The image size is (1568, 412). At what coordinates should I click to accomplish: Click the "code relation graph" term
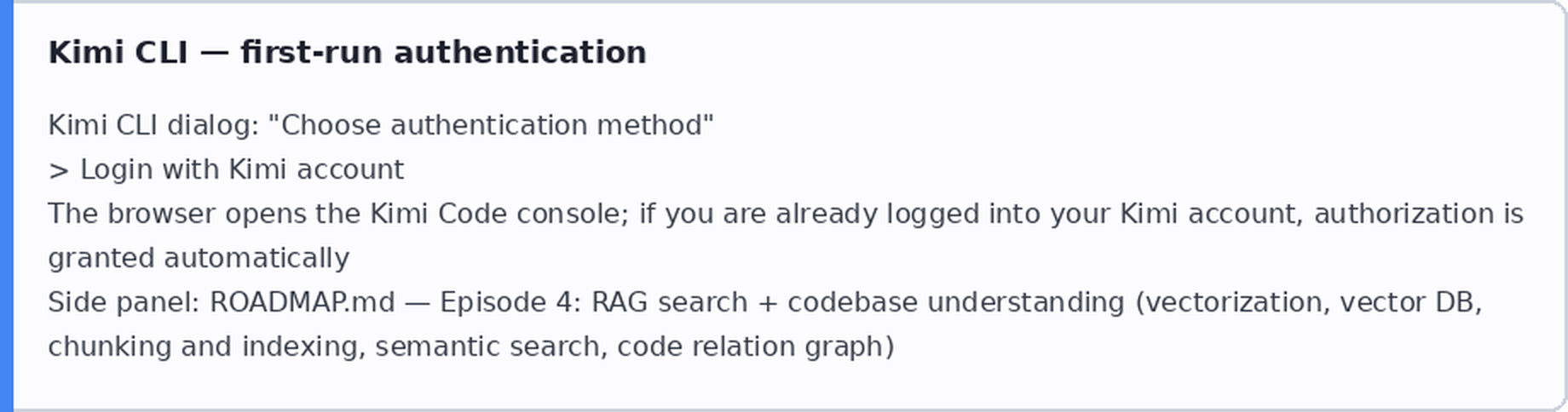click(x=752, y=347)
